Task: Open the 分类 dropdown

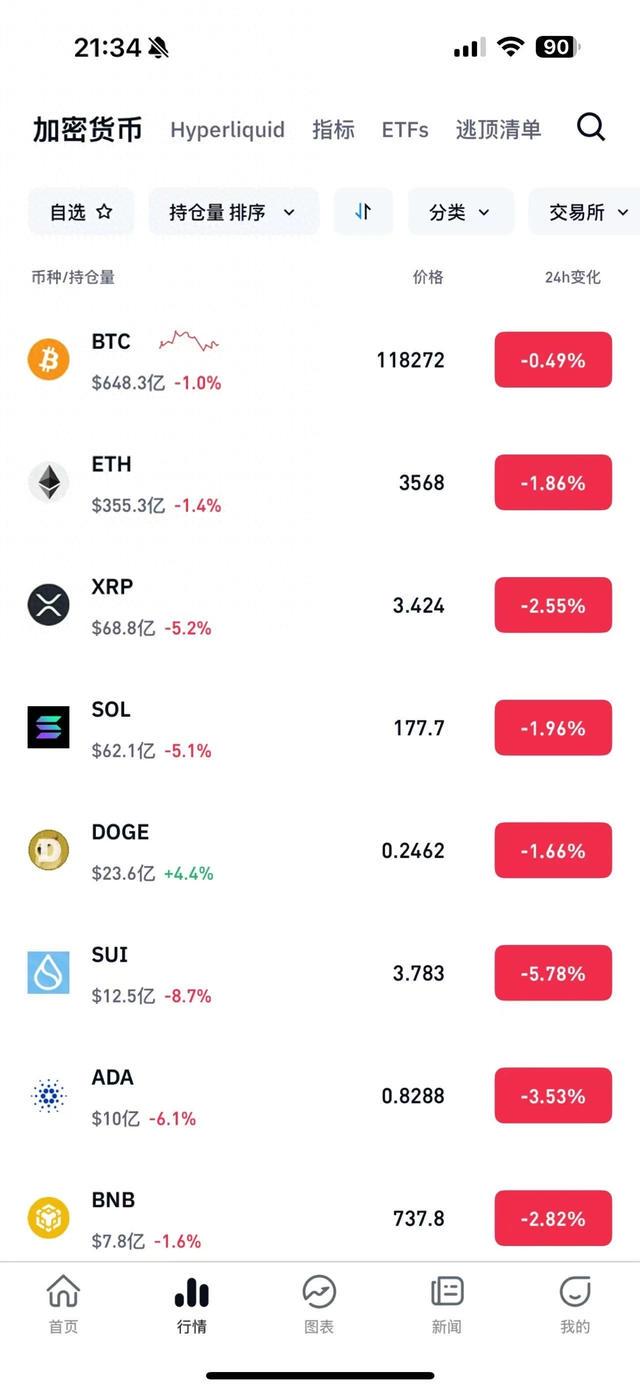Action: coord(460,212)
